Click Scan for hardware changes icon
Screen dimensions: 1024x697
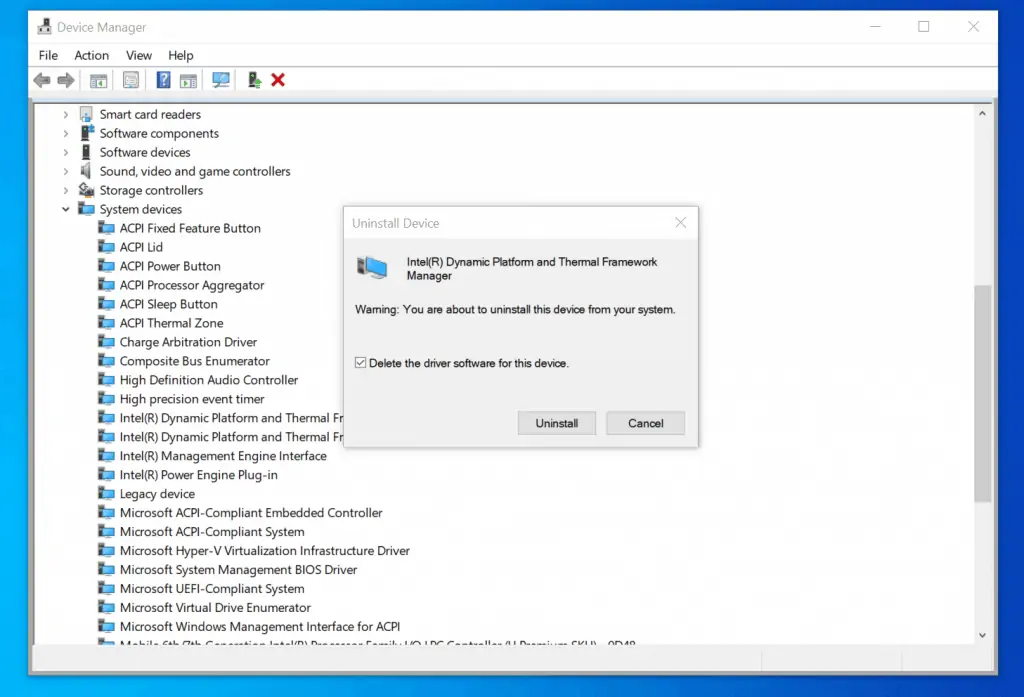tap(221, 80)
